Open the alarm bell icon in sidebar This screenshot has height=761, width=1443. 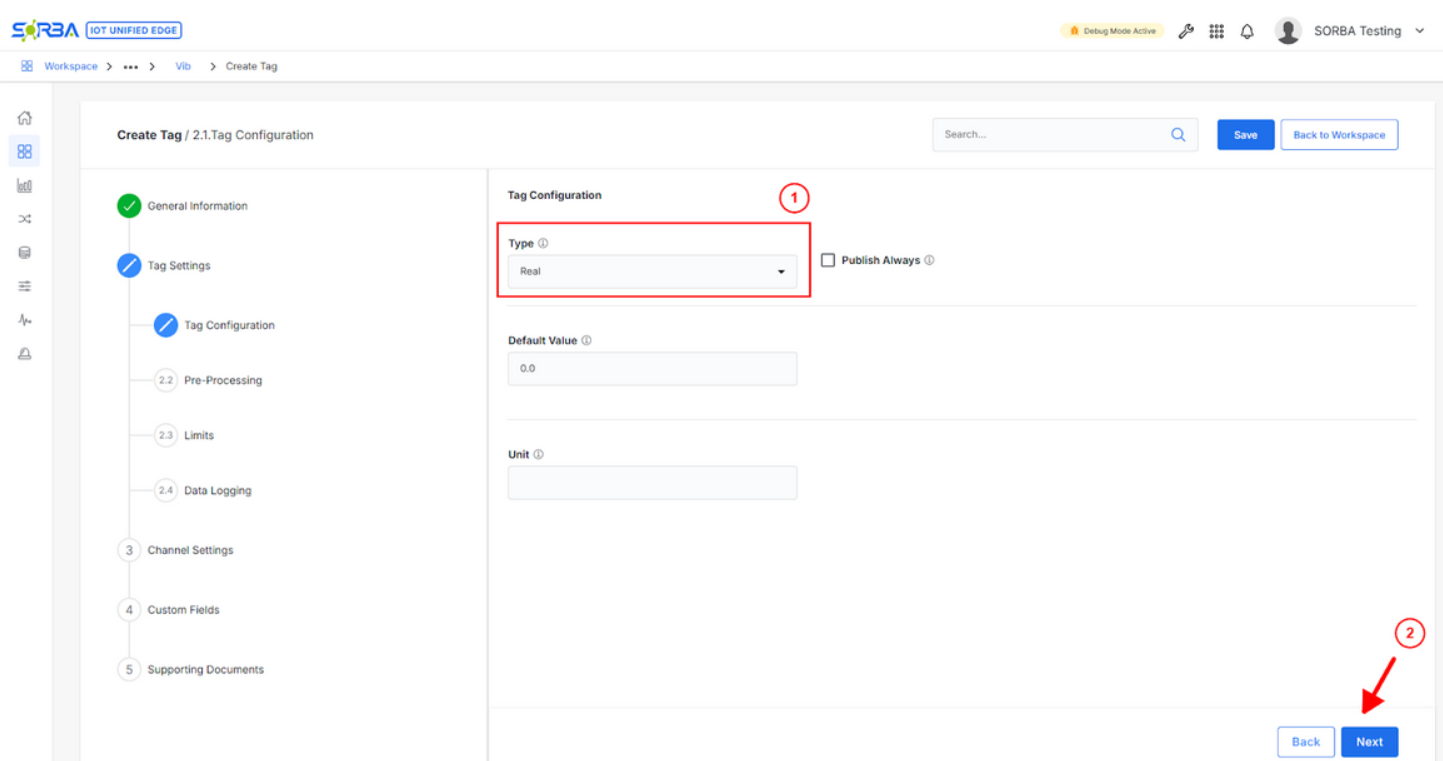(x=25, y=352)
